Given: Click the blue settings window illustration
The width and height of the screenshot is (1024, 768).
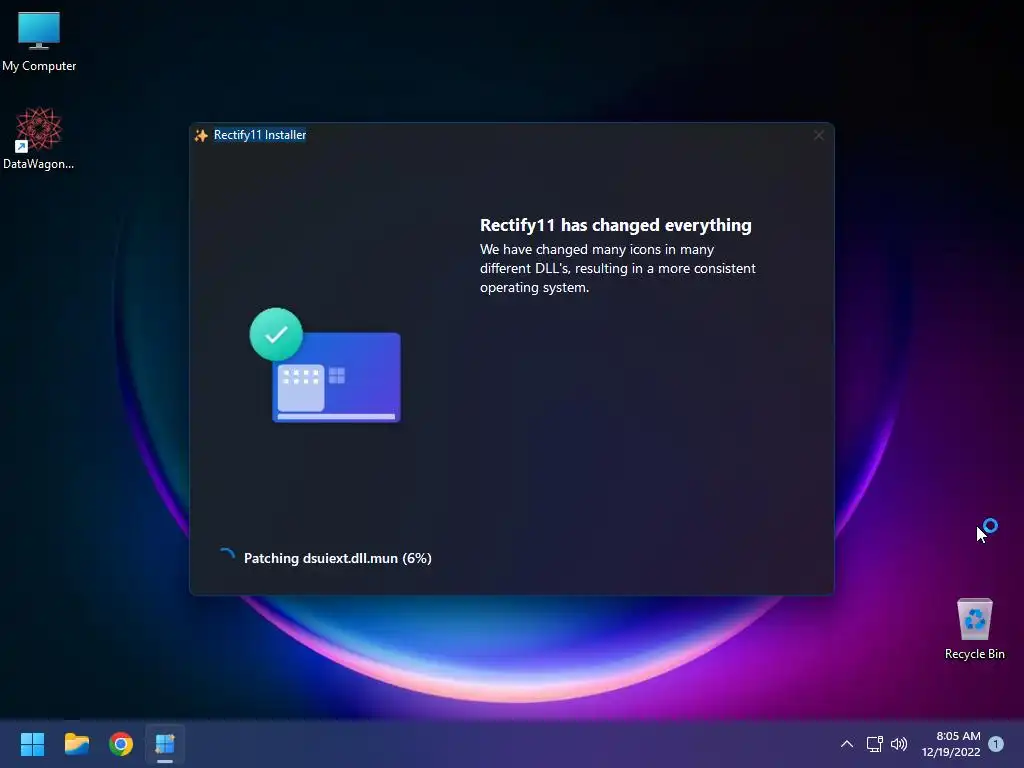Looking at the screenshot, I should pos(336,377).
